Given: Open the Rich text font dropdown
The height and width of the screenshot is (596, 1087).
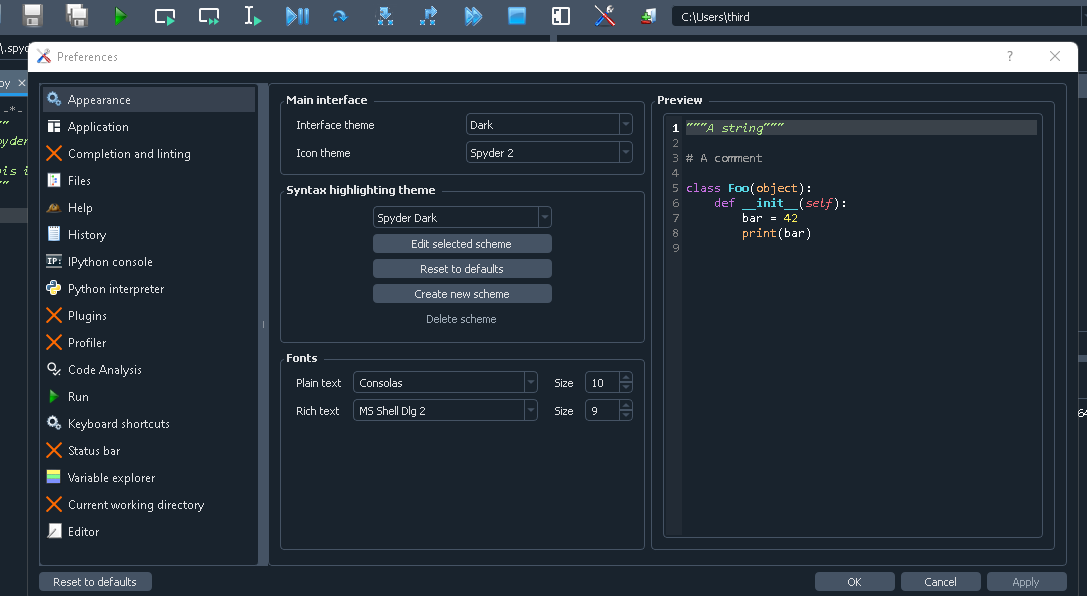Looking at the screenshot, I should (445, 411).
